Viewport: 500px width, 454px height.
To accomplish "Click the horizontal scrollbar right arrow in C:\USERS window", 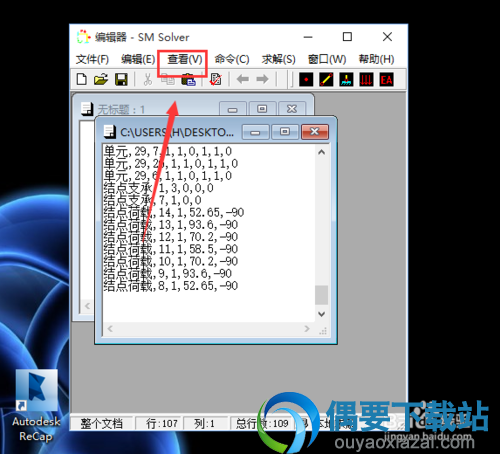I will click(x=307, y=329).
